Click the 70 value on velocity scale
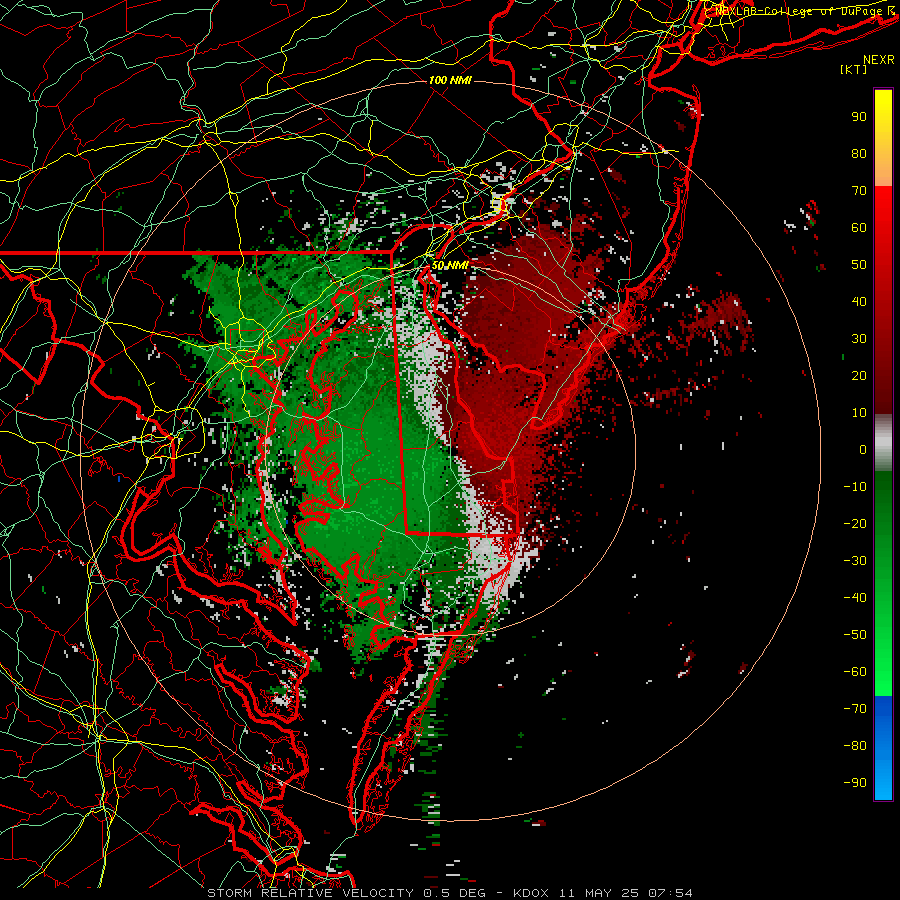Image resolution: width=900 pixels, height=900 pixels. 859,191
